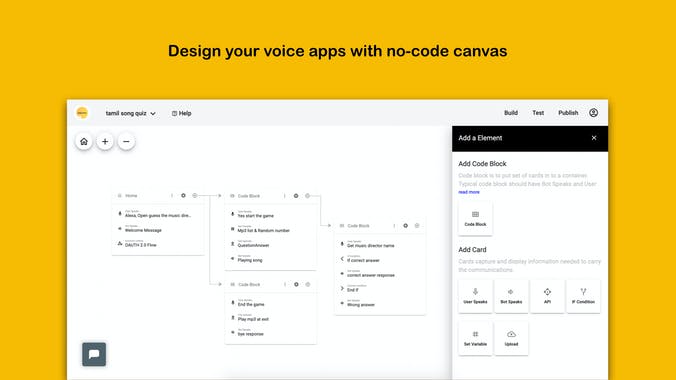This screenshot has width=676, height=380.
Task: Select the 'Mp3 list & Random number' card
Action: [x=270, y=229]
